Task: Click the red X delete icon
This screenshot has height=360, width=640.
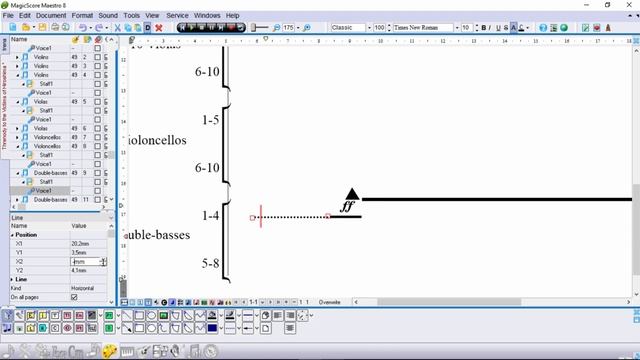Action: [x=159, y=27]
